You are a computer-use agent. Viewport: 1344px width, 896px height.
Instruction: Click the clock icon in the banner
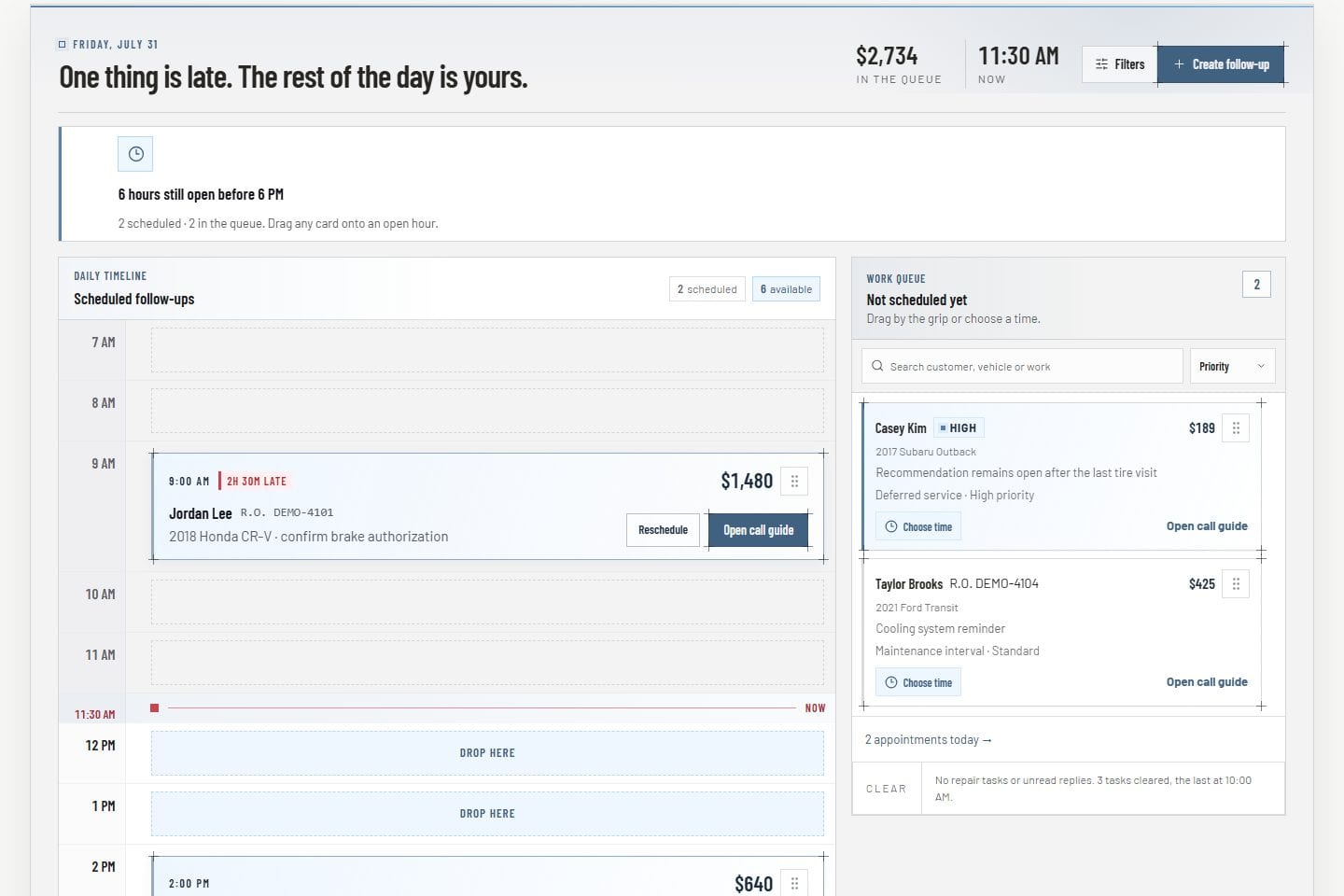pos(135,154)
